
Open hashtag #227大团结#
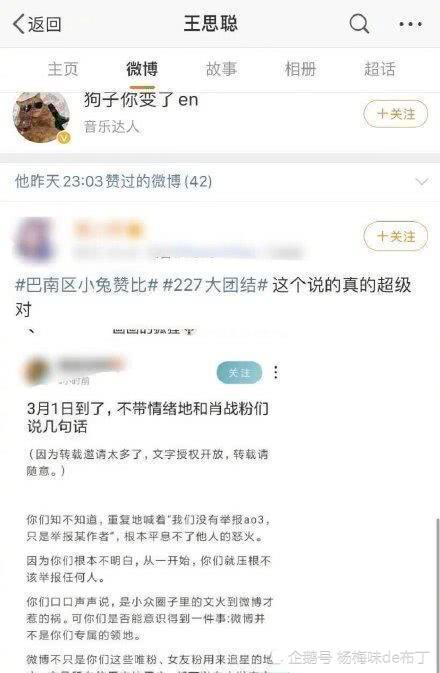pyautogui.click(x=216, y=285)
